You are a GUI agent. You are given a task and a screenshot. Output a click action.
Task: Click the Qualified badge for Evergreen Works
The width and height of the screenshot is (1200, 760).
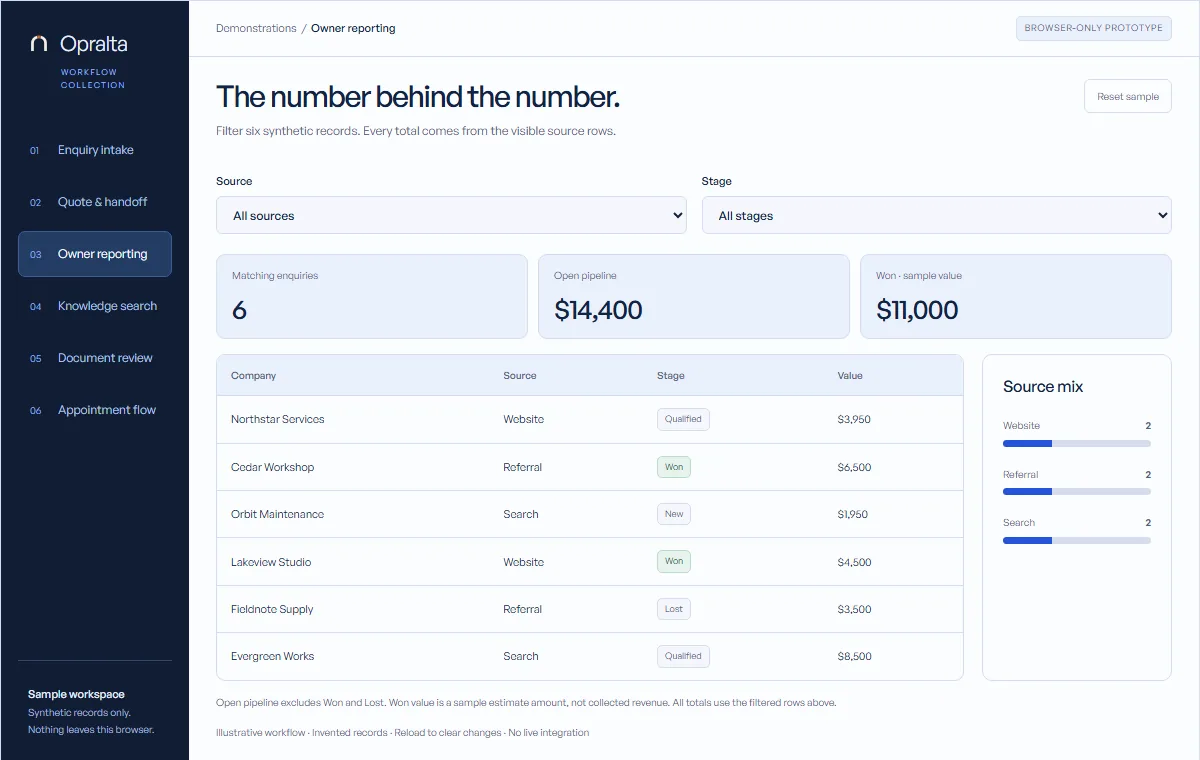[x=683, y=656]
